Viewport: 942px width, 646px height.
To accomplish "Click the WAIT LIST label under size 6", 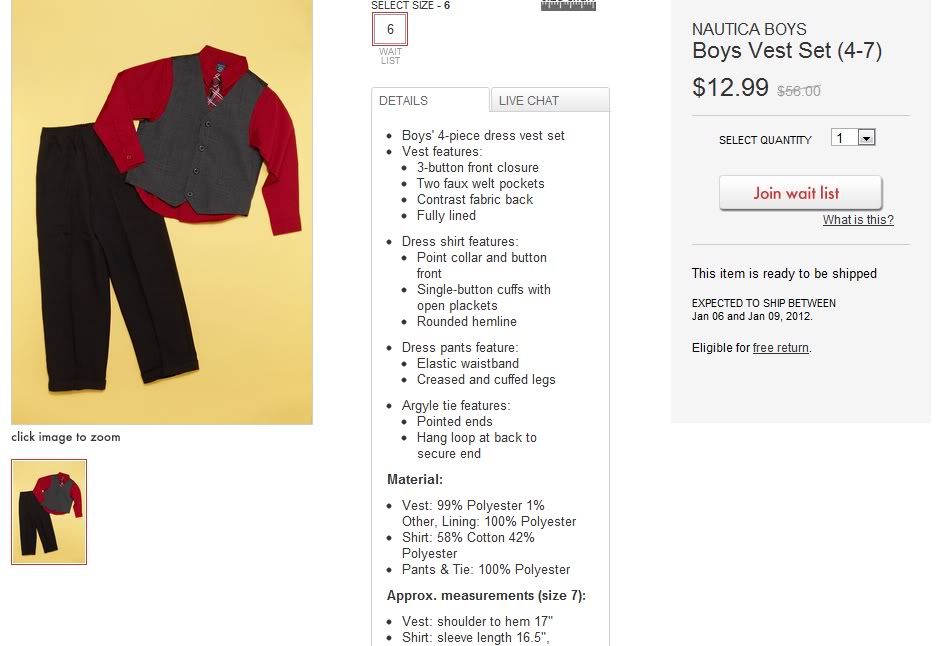I will tap(390, 56).
